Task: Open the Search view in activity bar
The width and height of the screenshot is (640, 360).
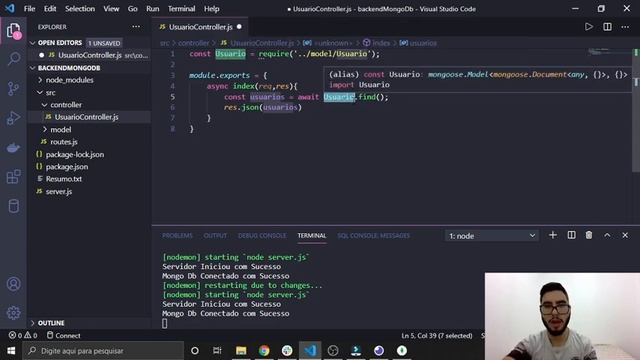Action: [13, 60]
